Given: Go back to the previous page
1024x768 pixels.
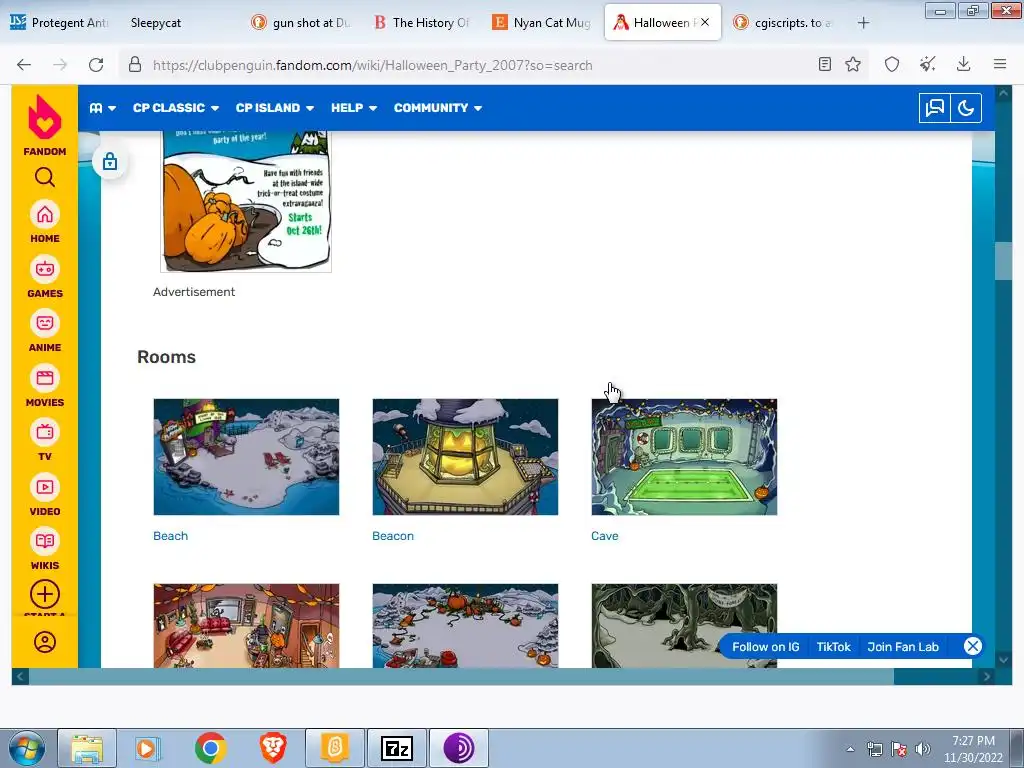Looking at the screenshot, I should click(x=24, y=65).
